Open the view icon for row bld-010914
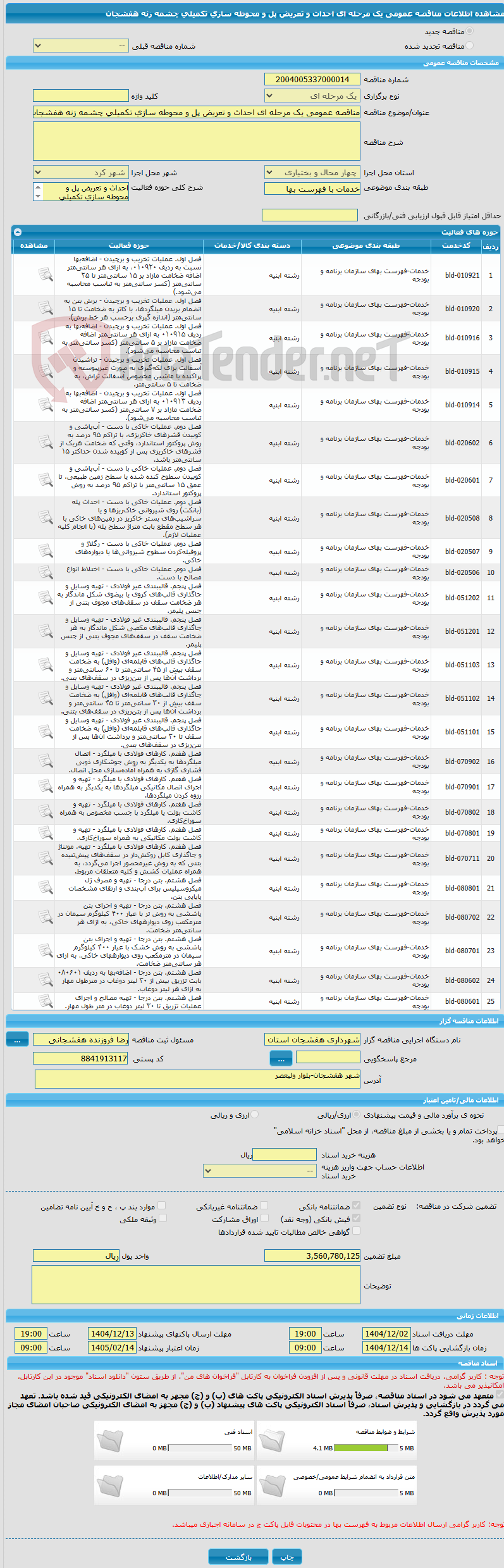The width and height of the screenshot is (504, 1568). [46, 405]
